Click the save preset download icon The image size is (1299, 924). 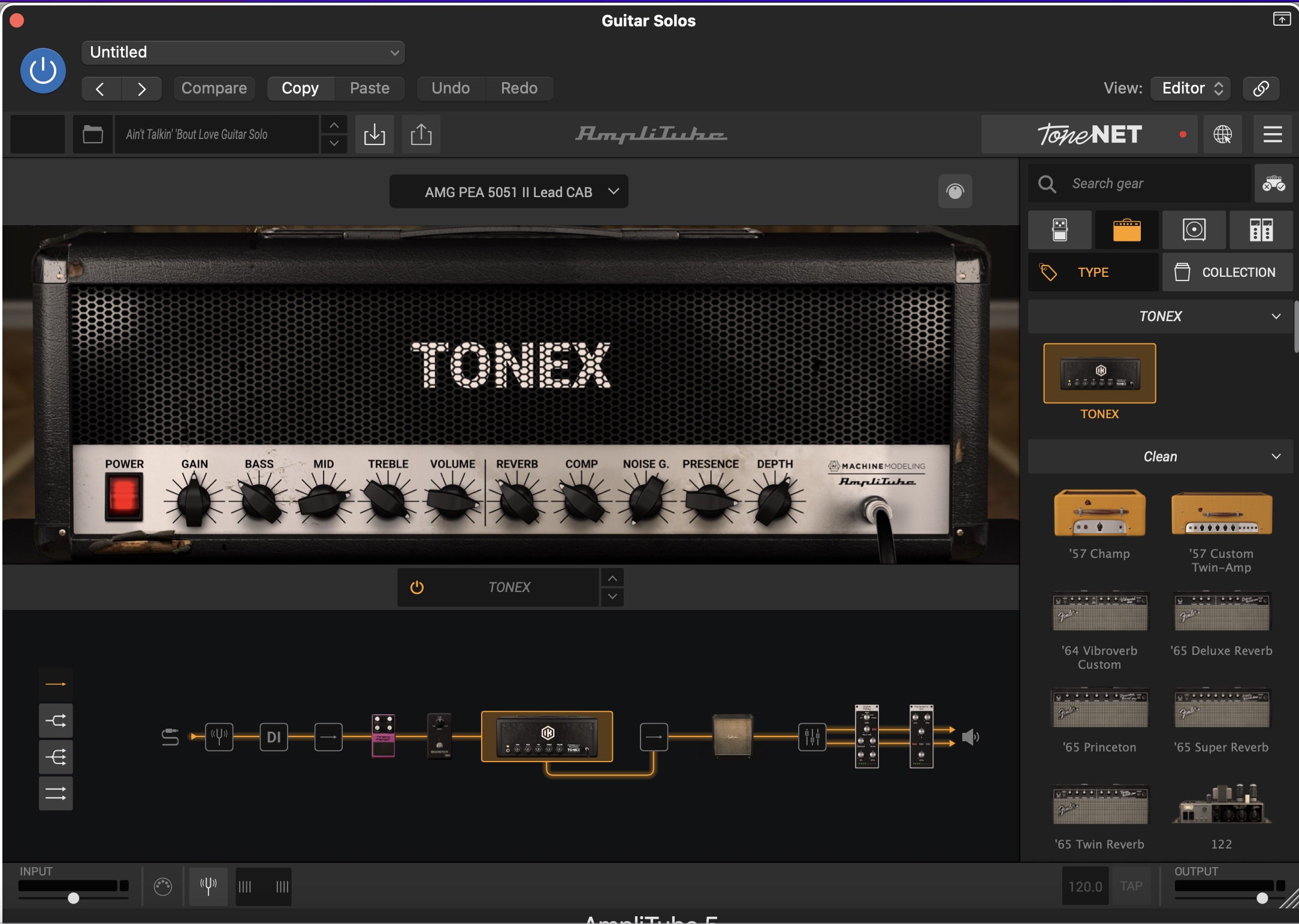pos(374,134)
